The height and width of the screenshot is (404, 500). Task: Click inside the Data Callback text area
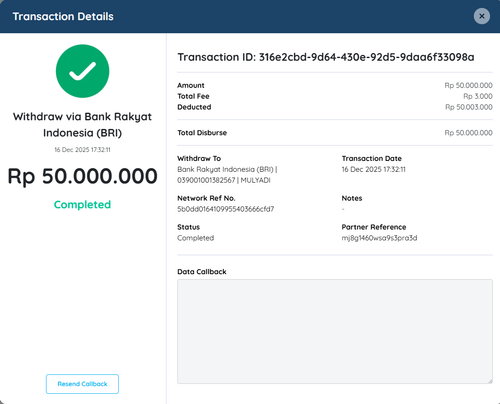335,331
